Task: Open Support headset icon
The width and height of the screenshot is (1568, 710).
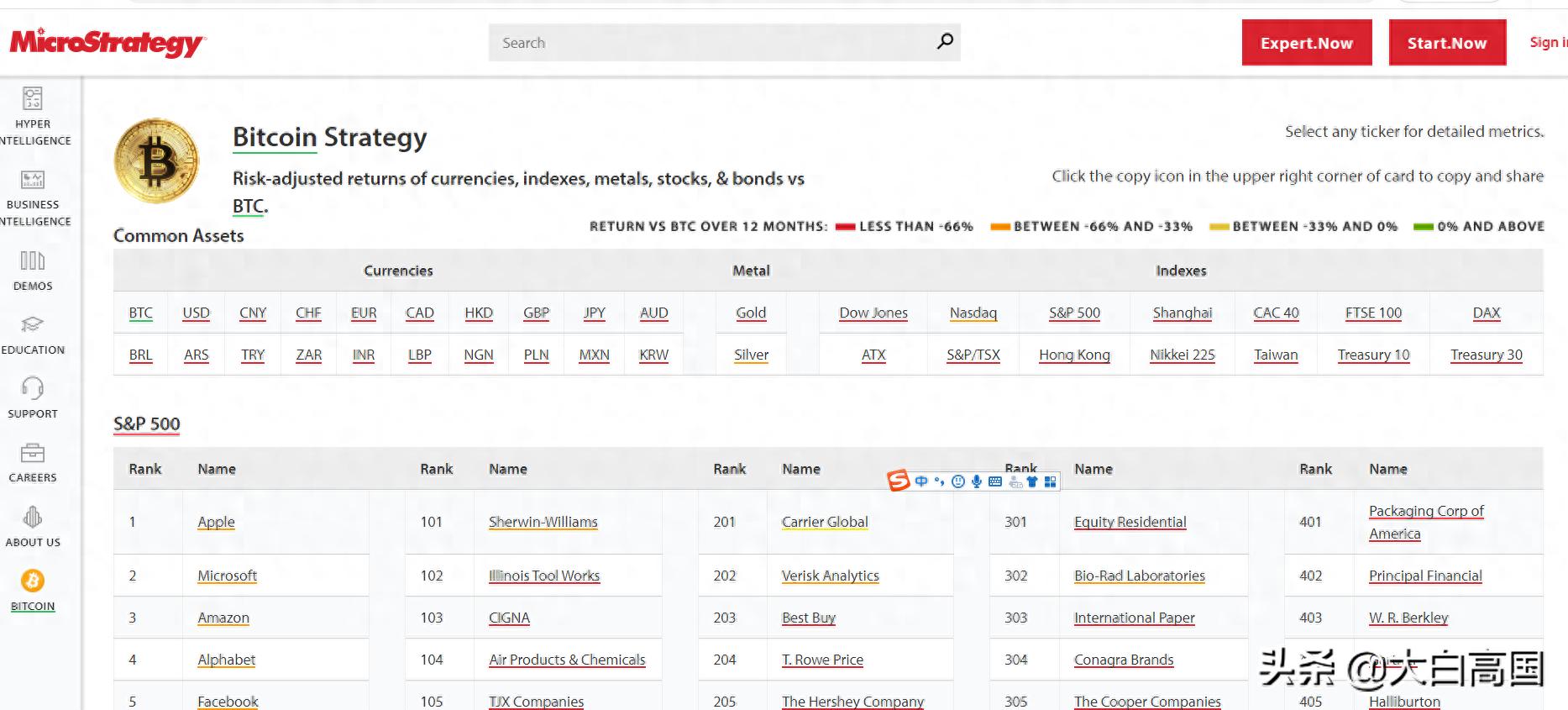Action: (x=33, y=387)
